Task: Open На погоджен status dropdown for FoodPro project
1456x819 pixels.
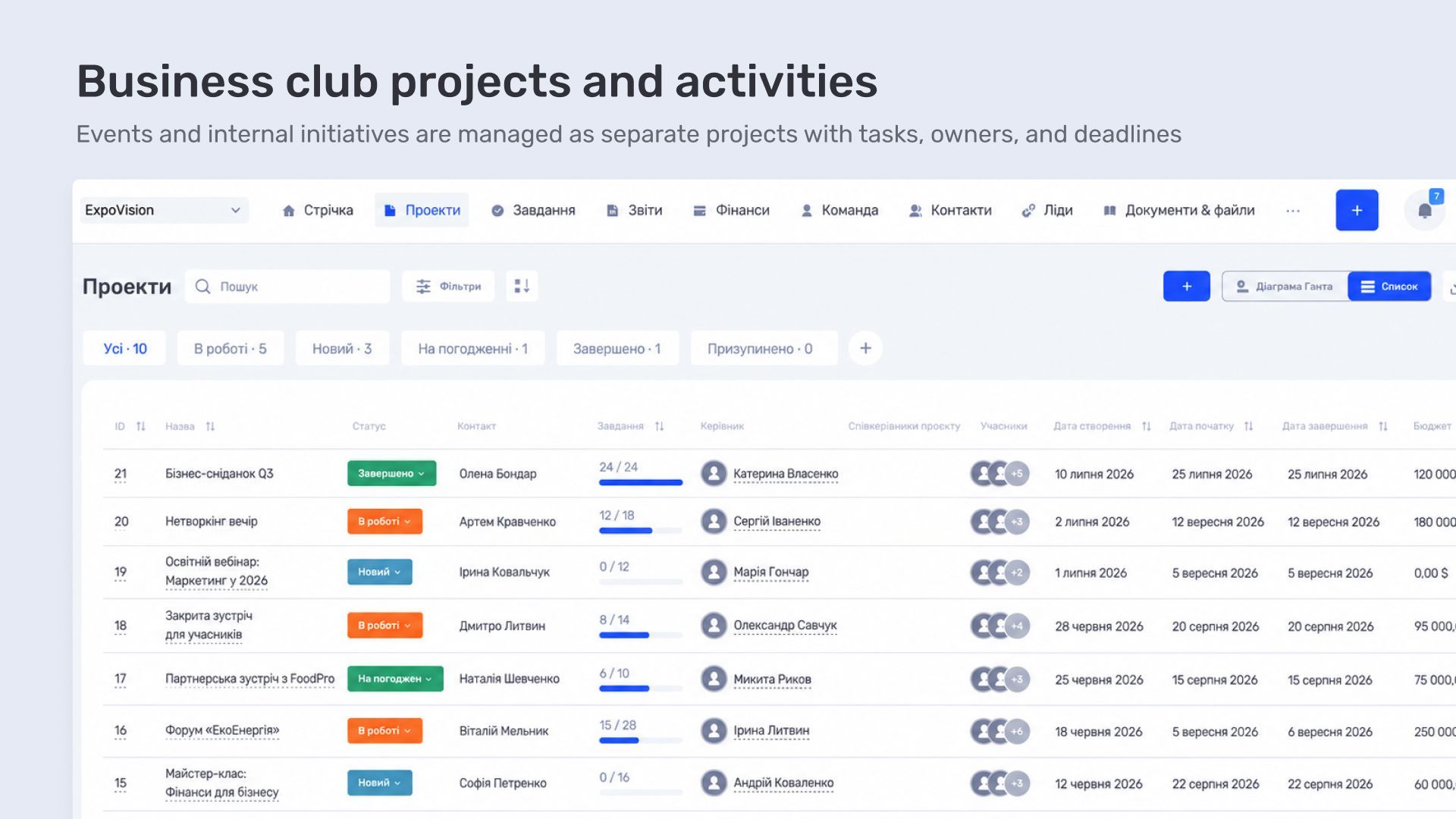Action: [x=395, y=679]
